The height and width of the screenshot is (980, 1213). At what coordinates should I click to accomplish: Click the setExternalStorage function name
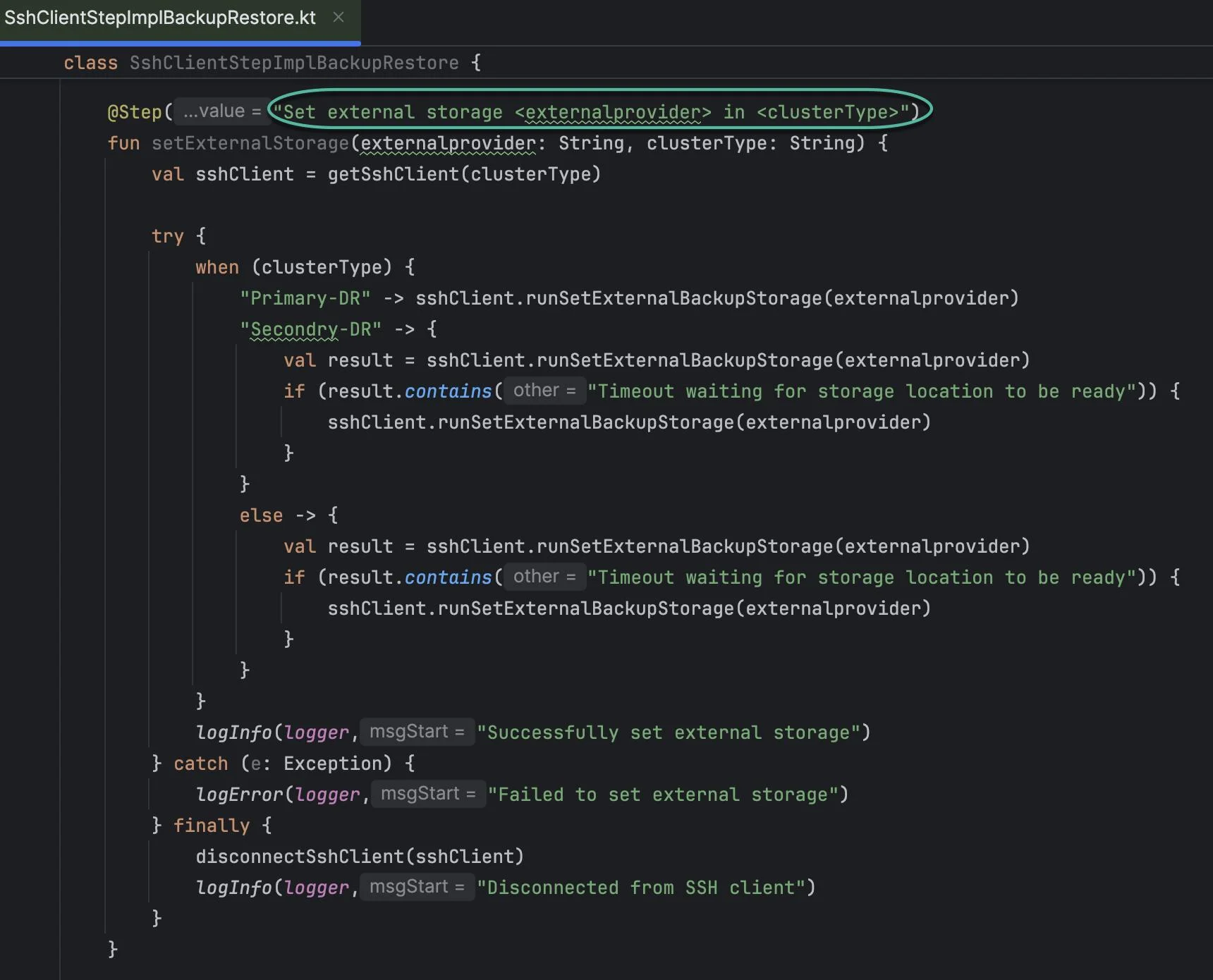[x=250, y=143]
